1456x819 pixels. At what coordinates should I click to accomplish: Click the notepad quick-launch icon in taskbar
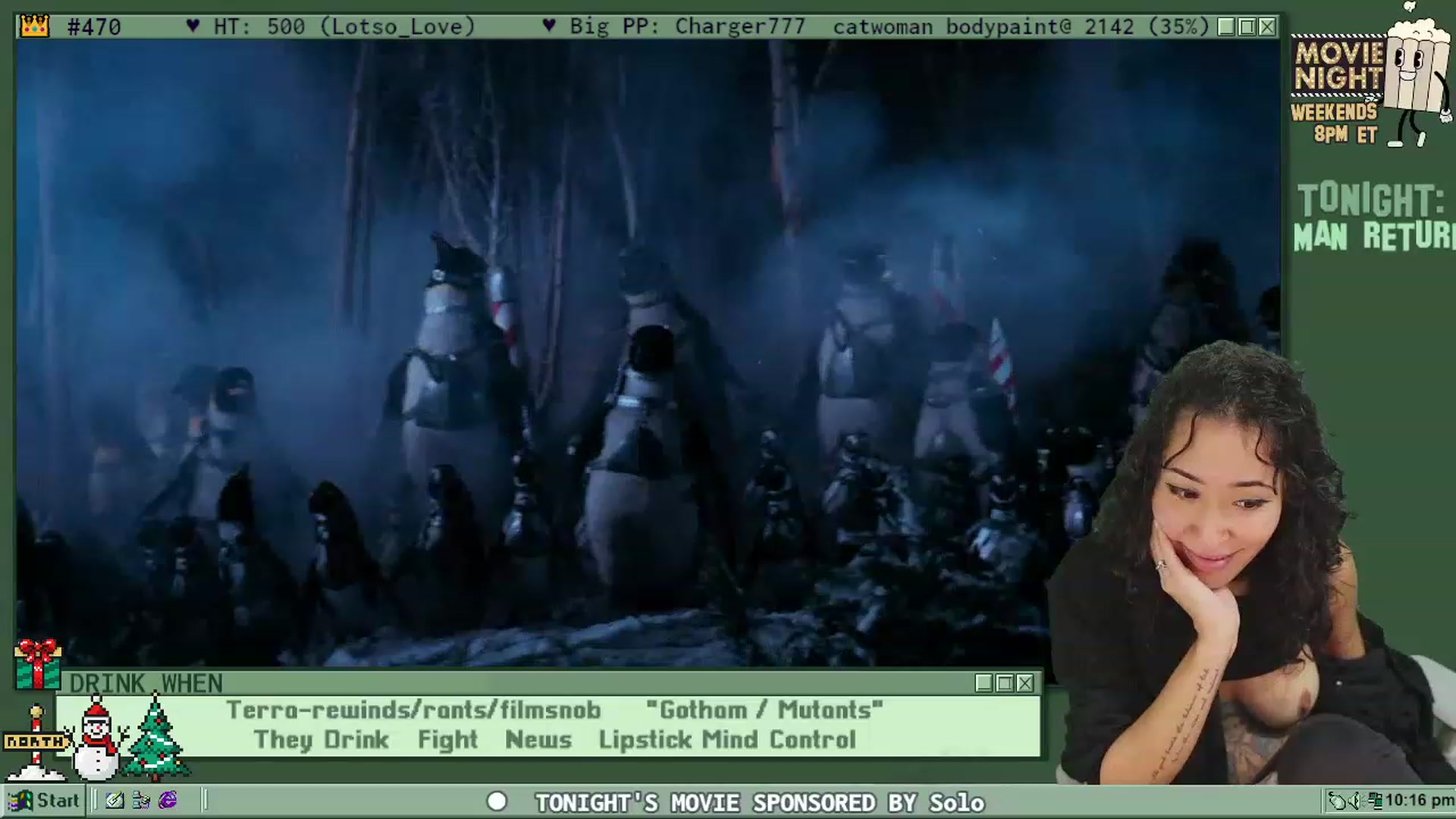tap(115, 800)
